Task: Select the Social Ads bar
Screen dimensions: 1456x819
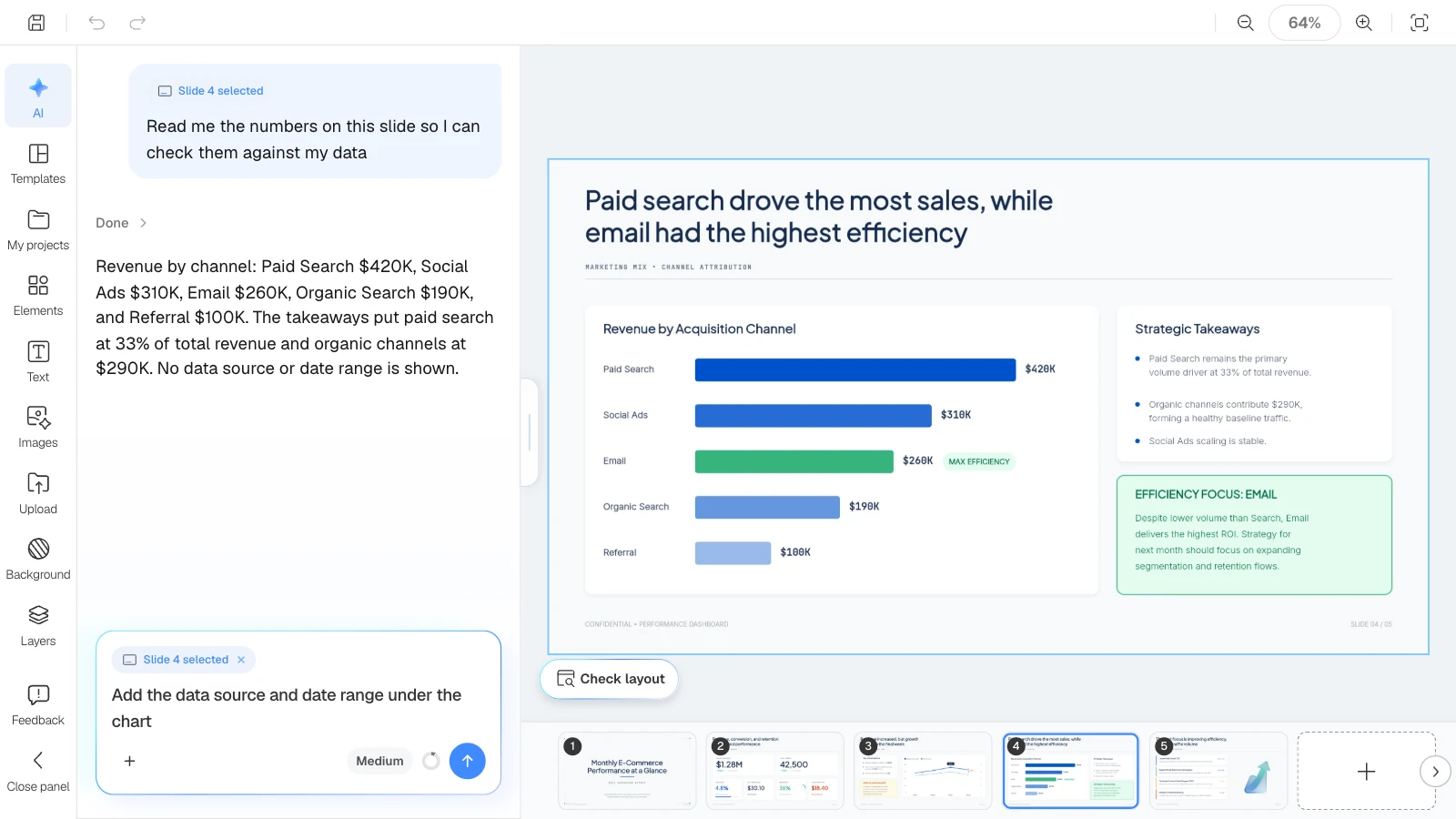Action: (814, 415)
